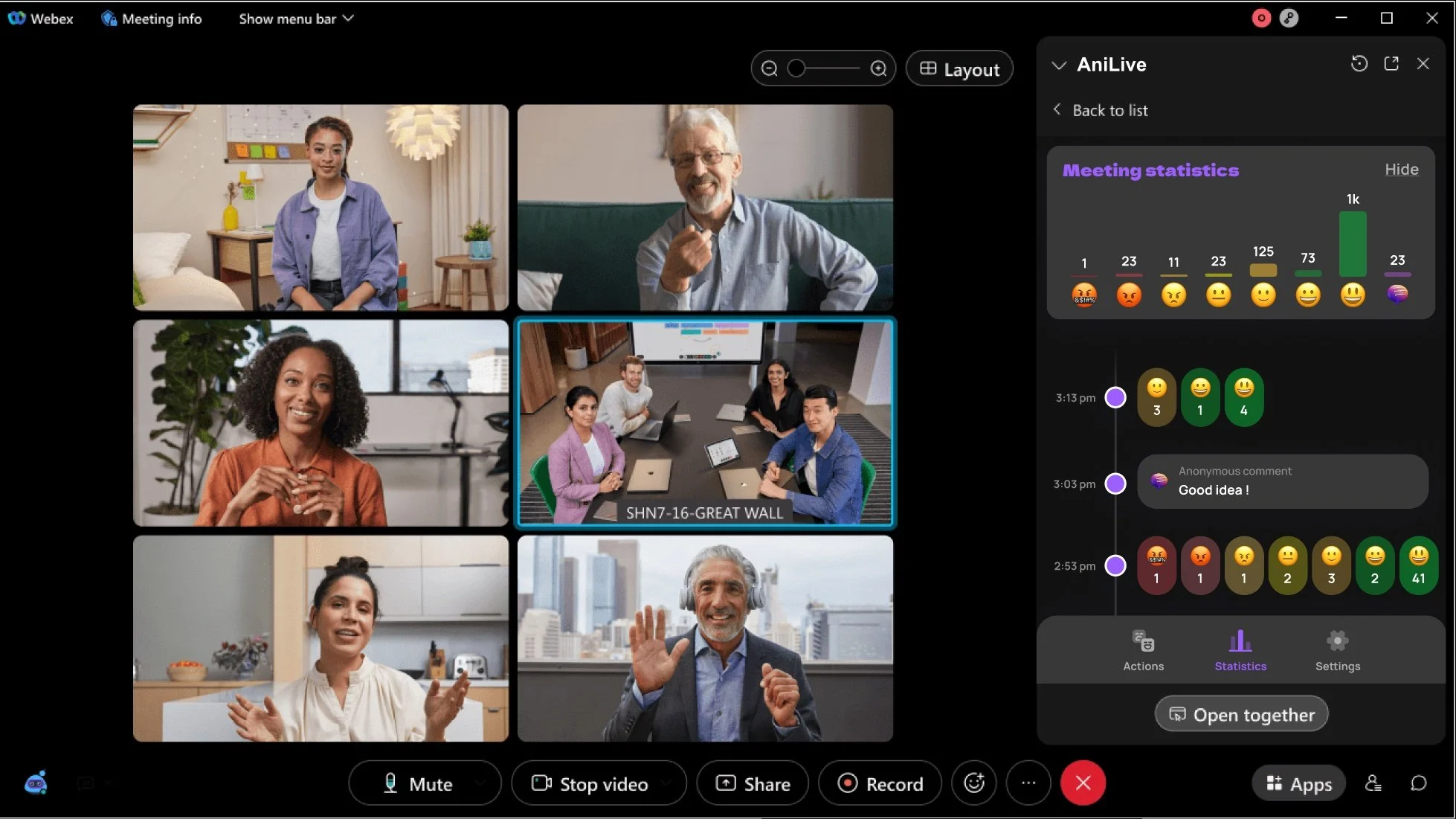Open the Layout options
This screenshot has height=819, width=1456.
point(959,69)
